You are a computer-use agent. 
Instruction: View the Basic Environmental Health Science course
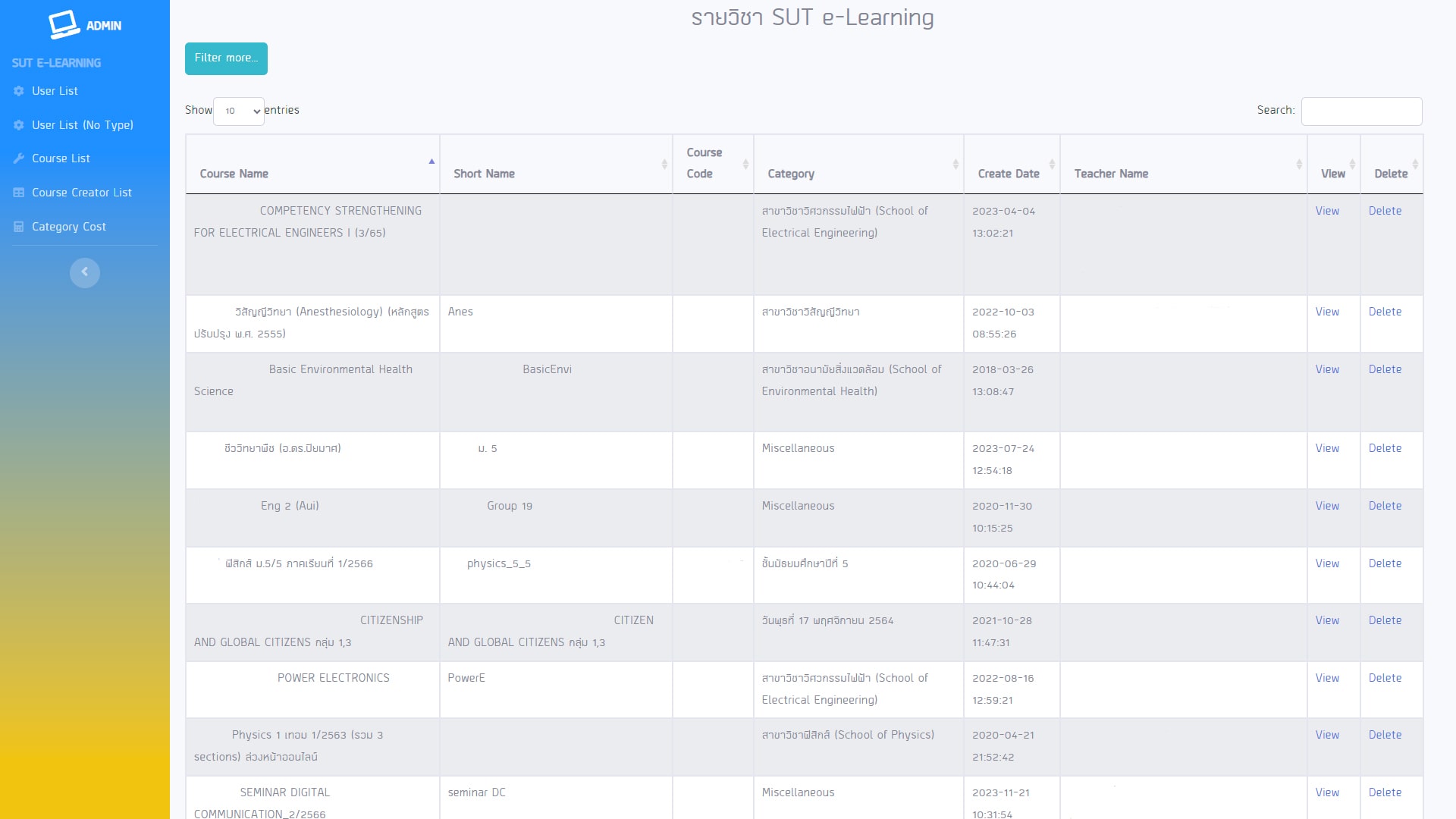(1327, 369)
